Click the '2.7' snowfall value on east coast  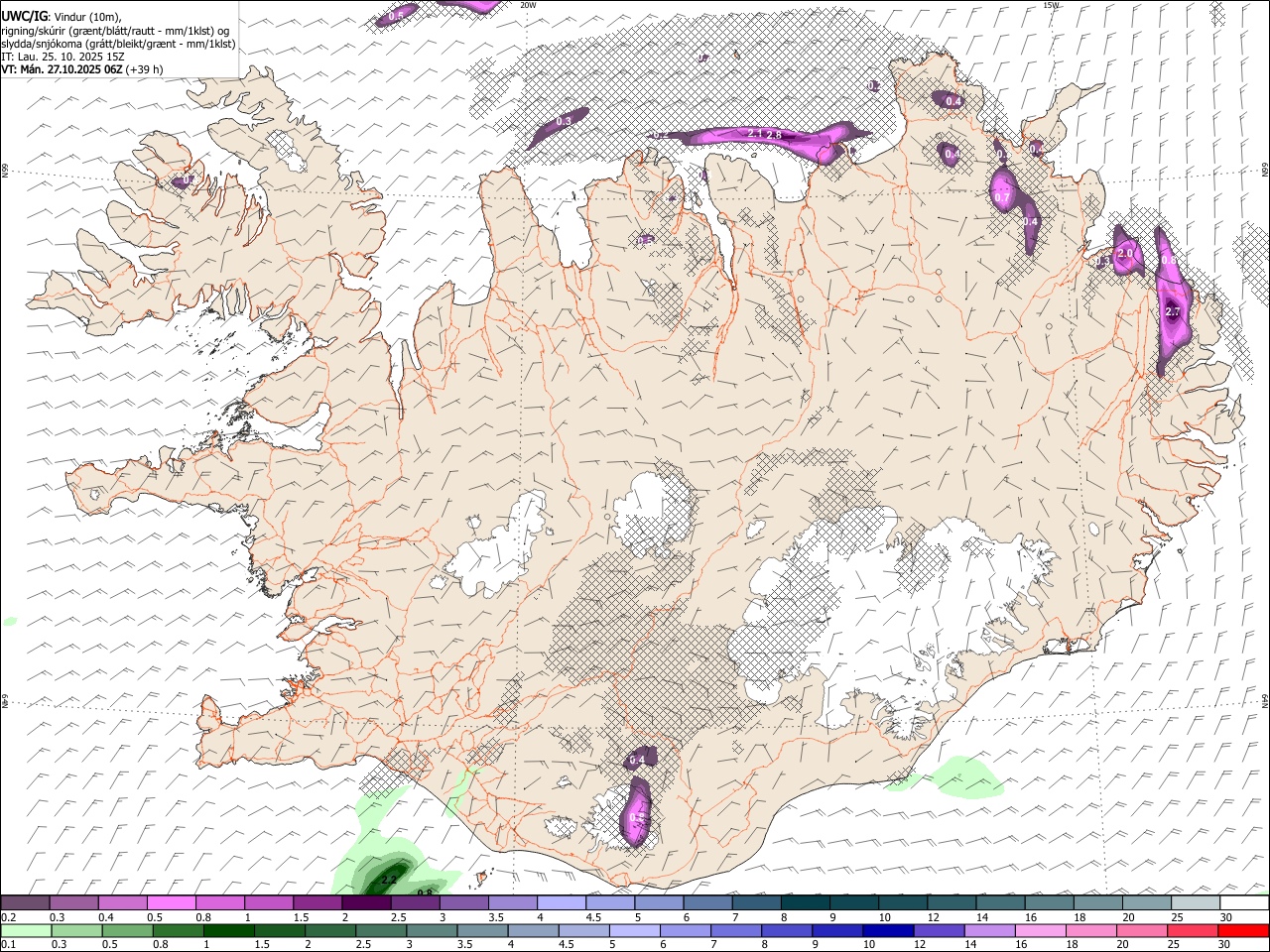click(x=1173, y=312)
